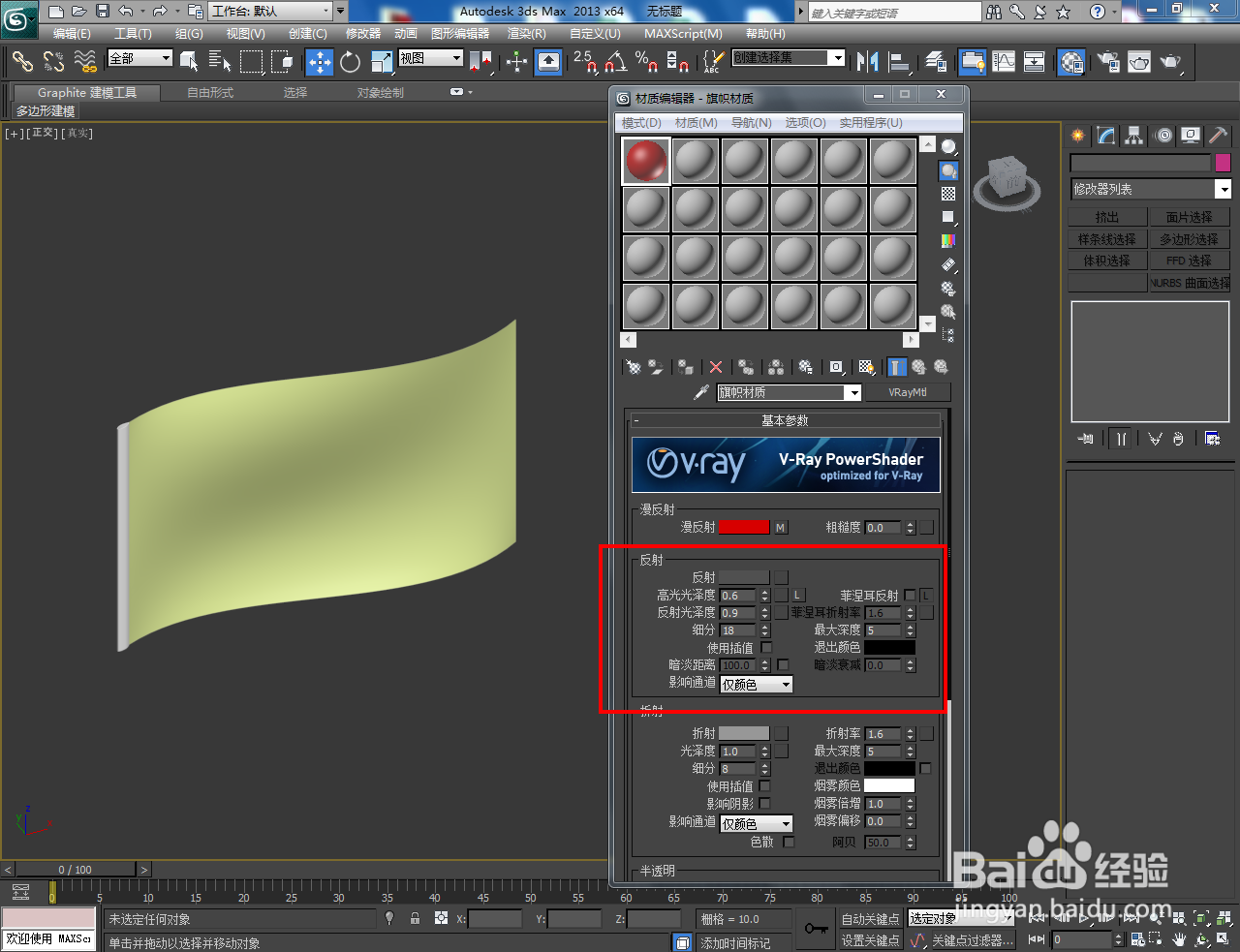Select the red first material sample slot
This screenshot has width=1240, height=952.
[645, 160]
